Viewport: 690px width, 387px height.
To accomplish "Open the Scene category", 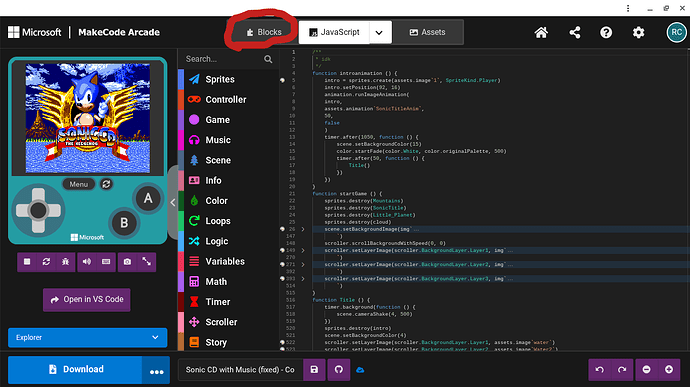I will 228,160.
